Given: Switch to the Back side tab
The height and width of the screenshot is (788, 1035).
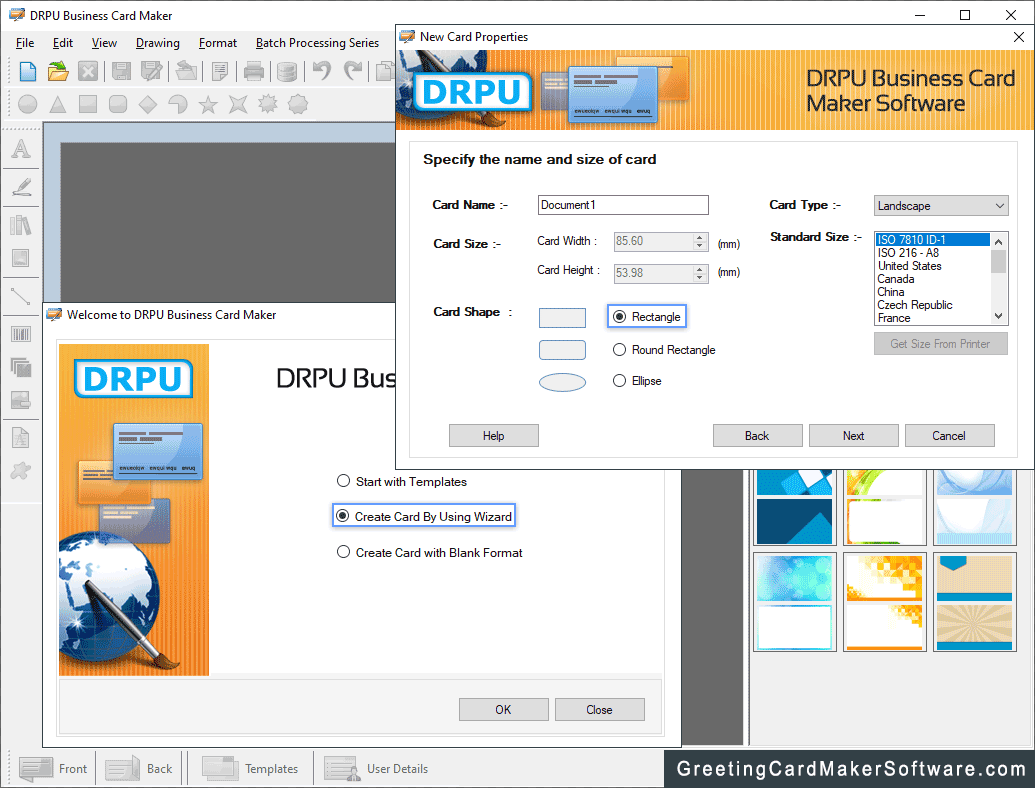Looking at the screenshot, I should [x=139, y=769].
